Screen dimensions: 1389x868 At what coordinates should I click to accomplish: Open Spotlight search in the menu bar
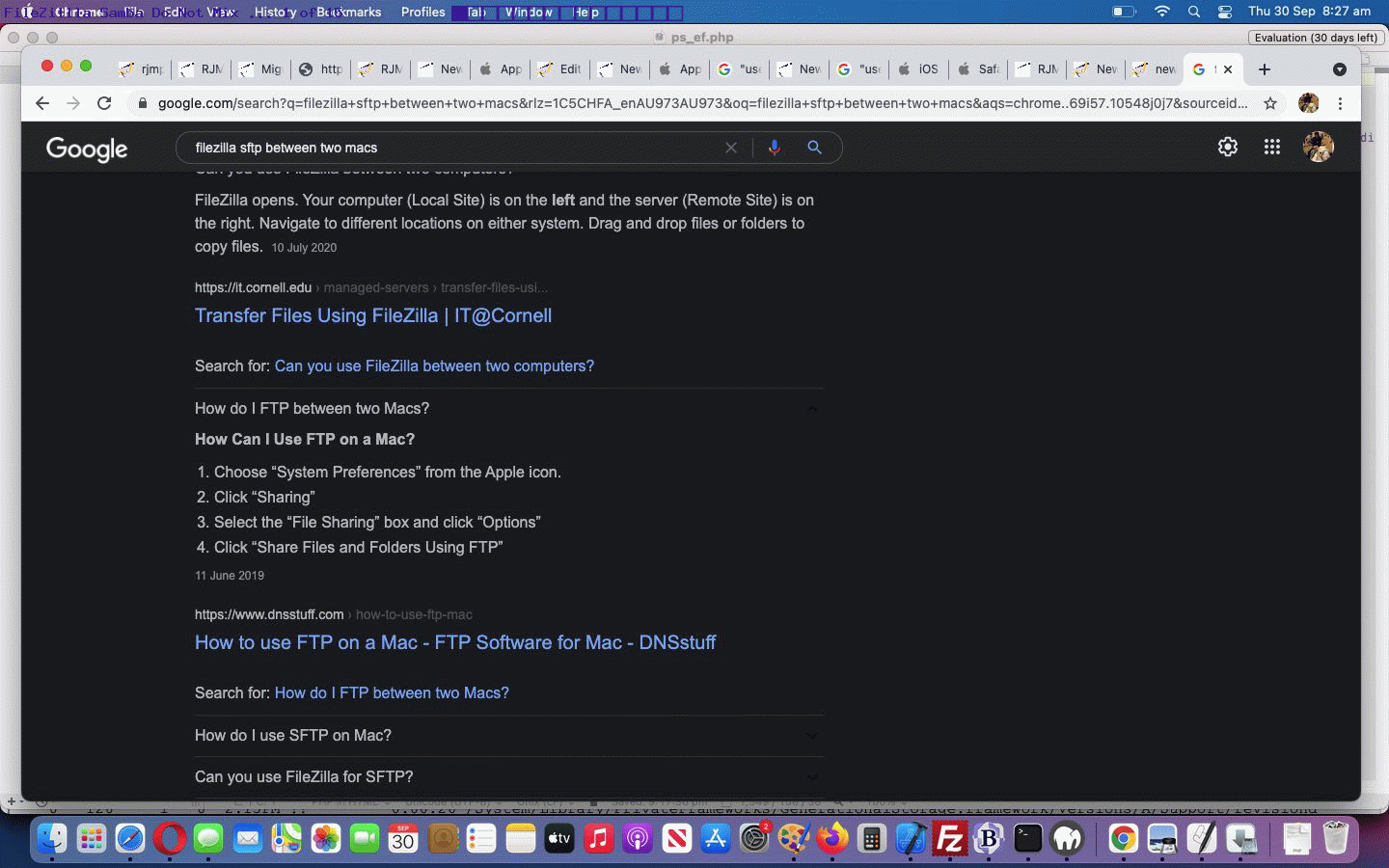click(1194, 12)
